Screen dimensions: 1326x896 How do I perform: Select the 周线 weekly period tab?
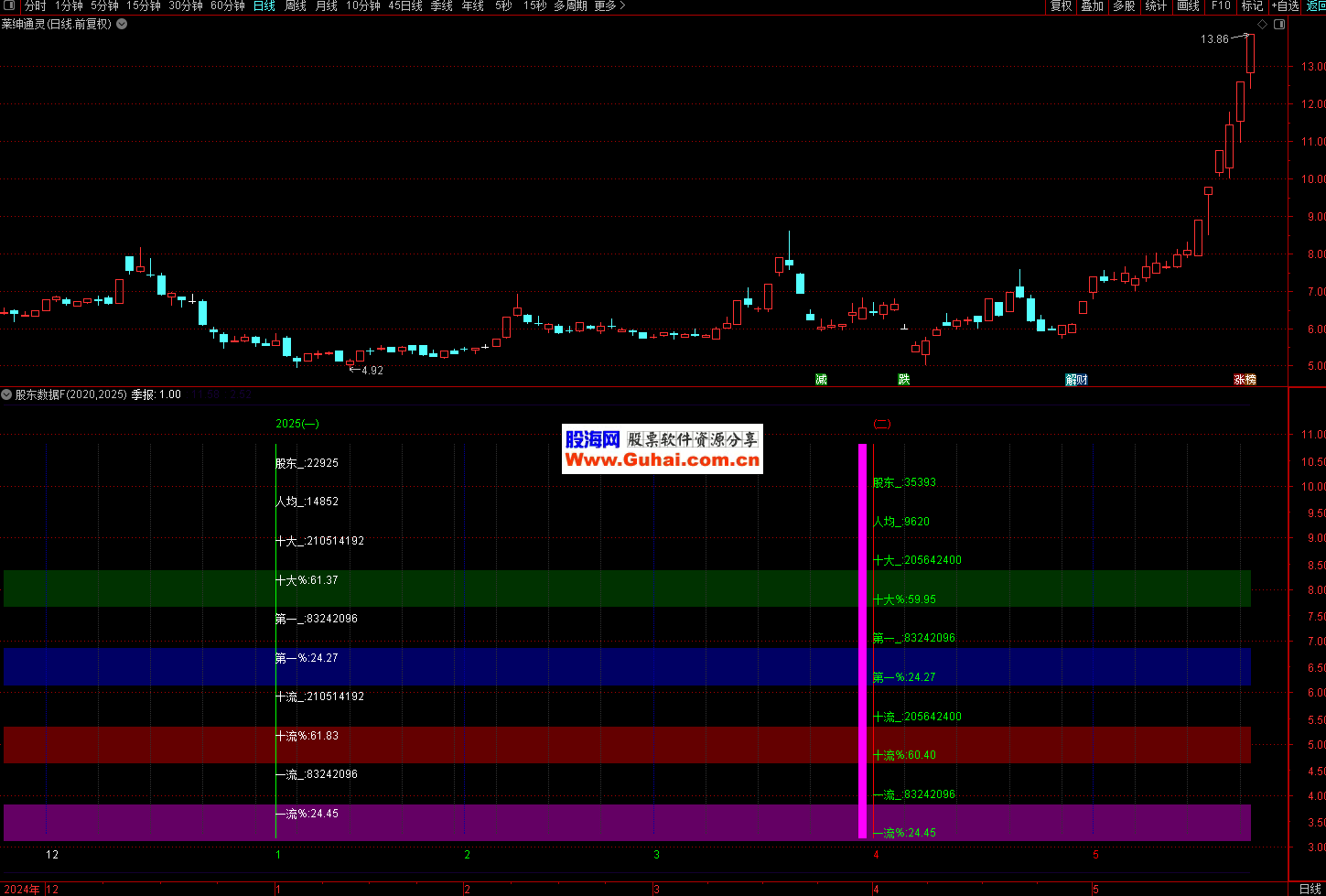click(295, 5)
